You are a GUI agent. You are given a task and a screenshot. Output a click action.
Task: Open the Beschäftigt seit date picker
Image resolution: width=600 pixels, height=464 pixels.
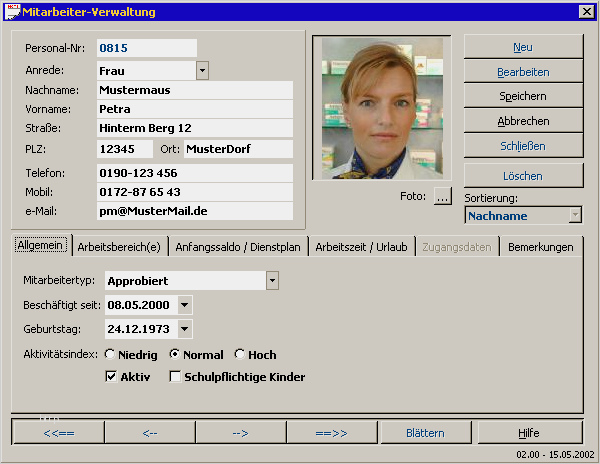185,305
